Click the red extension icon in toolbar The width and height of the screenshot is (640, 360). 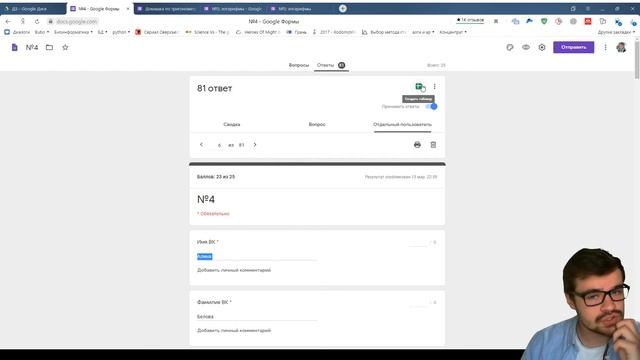point(588,21)
